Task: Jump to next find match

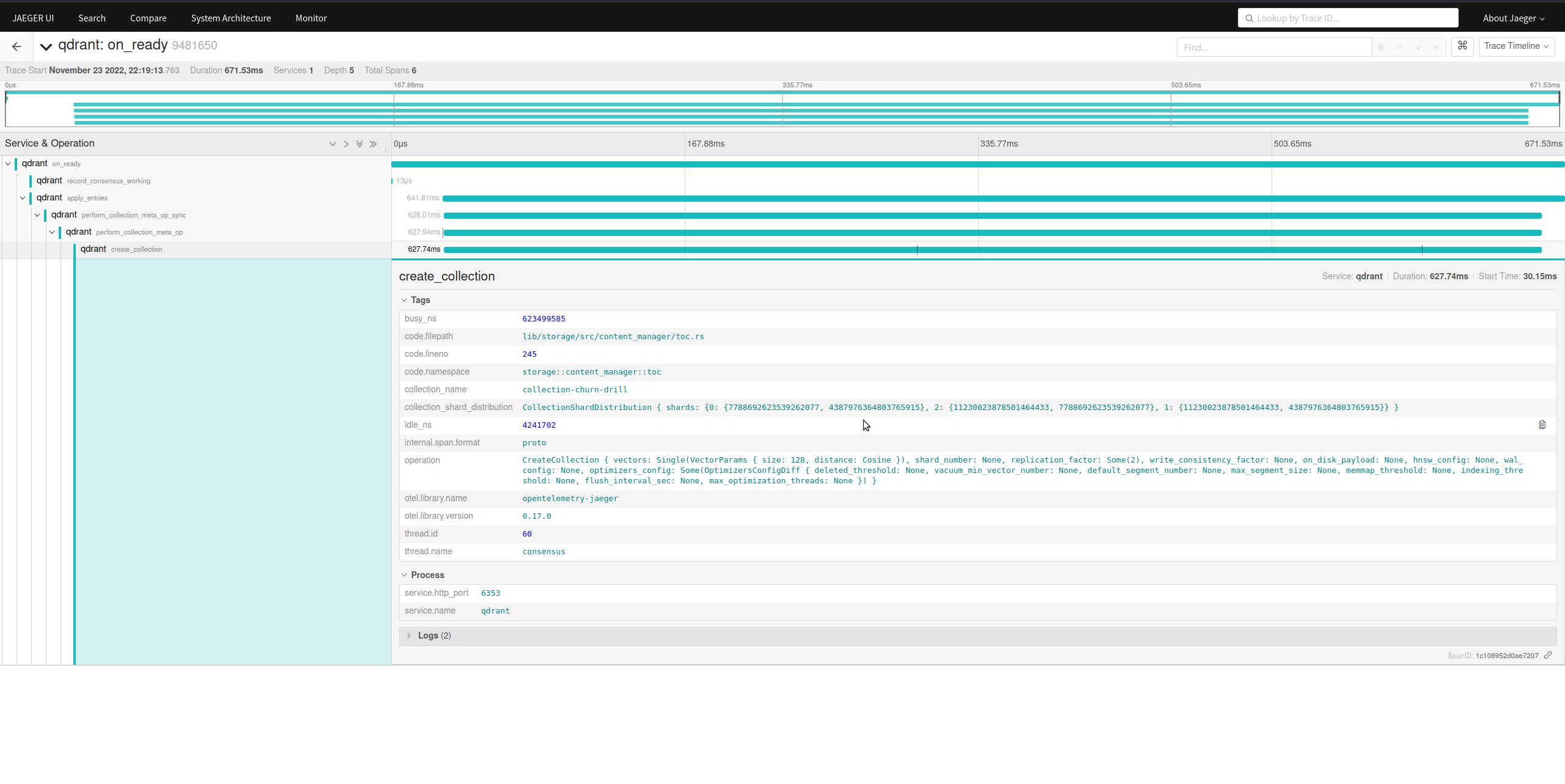Action: (x=1417, y=47)
